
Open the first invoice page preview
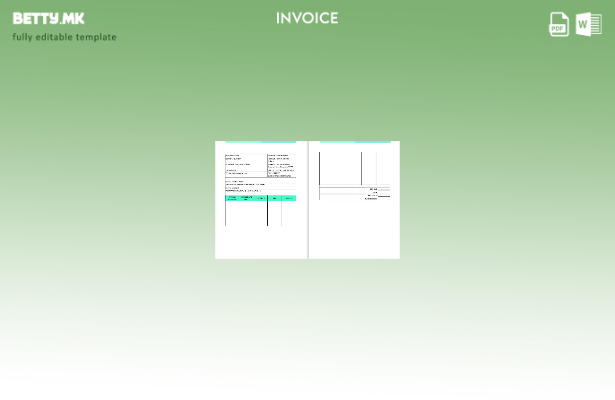[x=261, y=200]
